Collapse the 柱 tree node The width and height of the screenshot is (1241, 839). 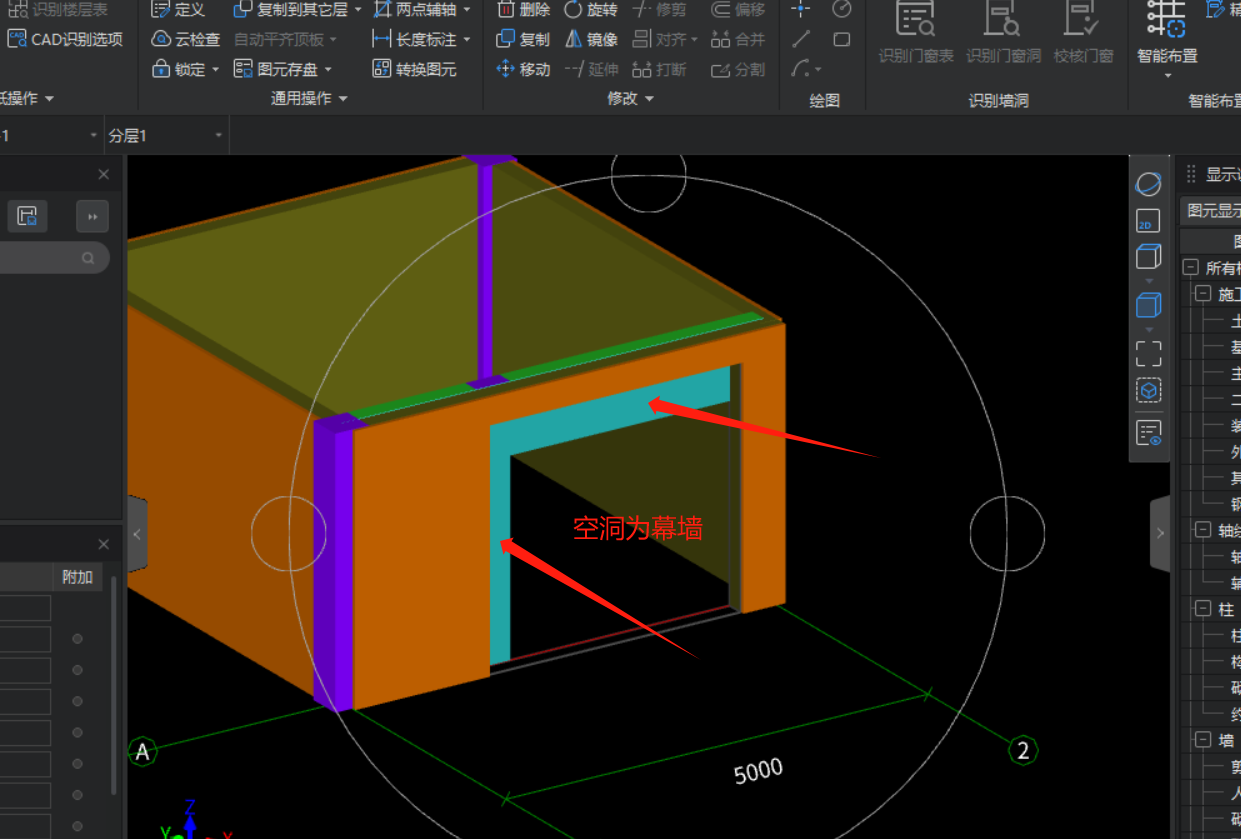(x=1203, y=608)
